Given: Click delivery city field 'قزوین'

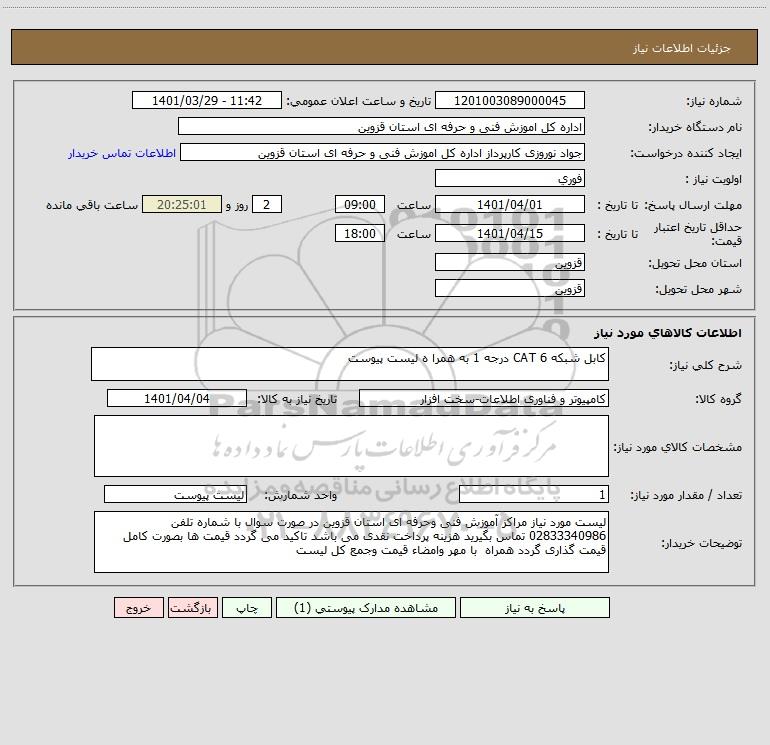Looking at the screenshot, I should point(510,288).
